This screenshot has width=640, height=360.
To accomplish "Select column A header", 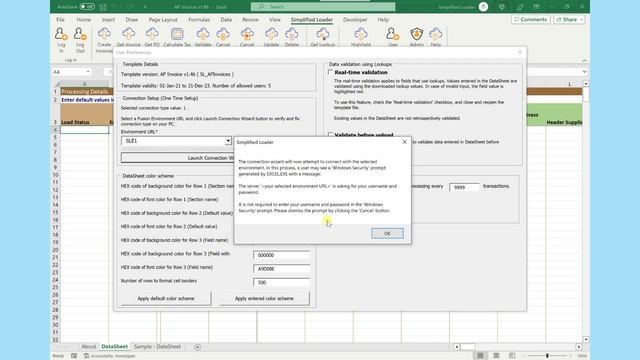I will [84, 84].
